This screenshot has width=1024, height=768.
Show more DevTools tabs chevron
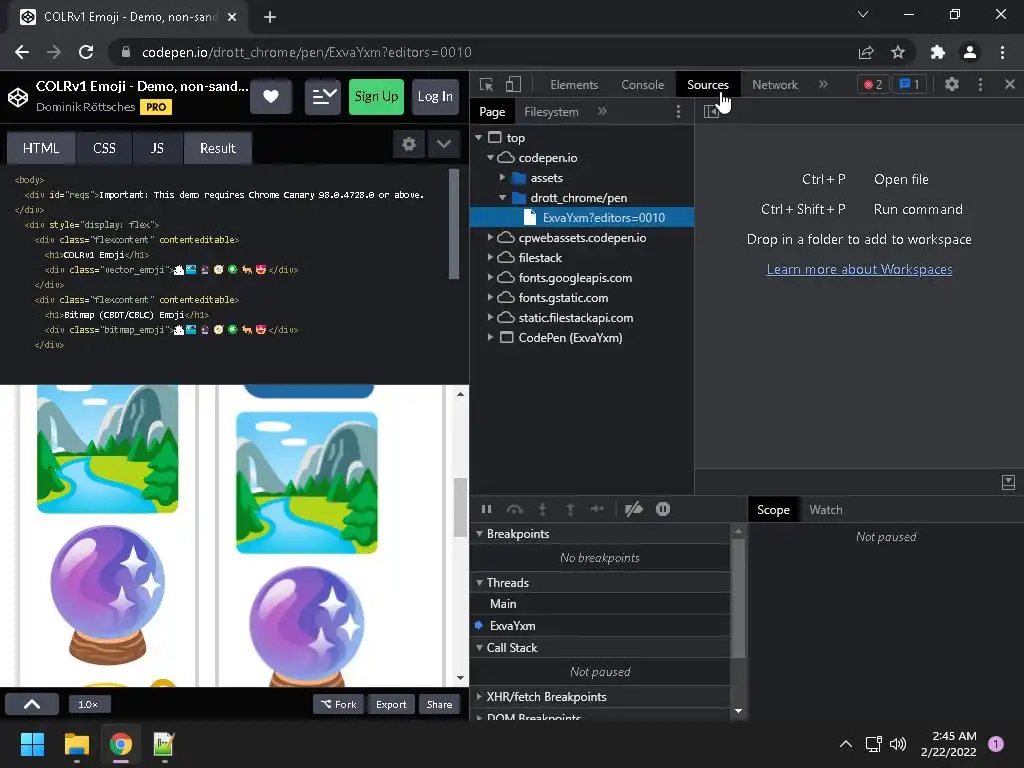pos(823,84)
